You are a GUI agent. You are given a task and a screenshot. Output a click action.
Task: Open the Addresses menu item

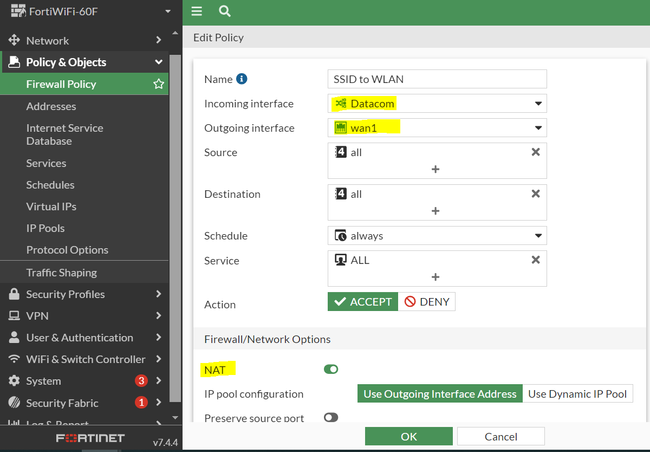(84, 106)
